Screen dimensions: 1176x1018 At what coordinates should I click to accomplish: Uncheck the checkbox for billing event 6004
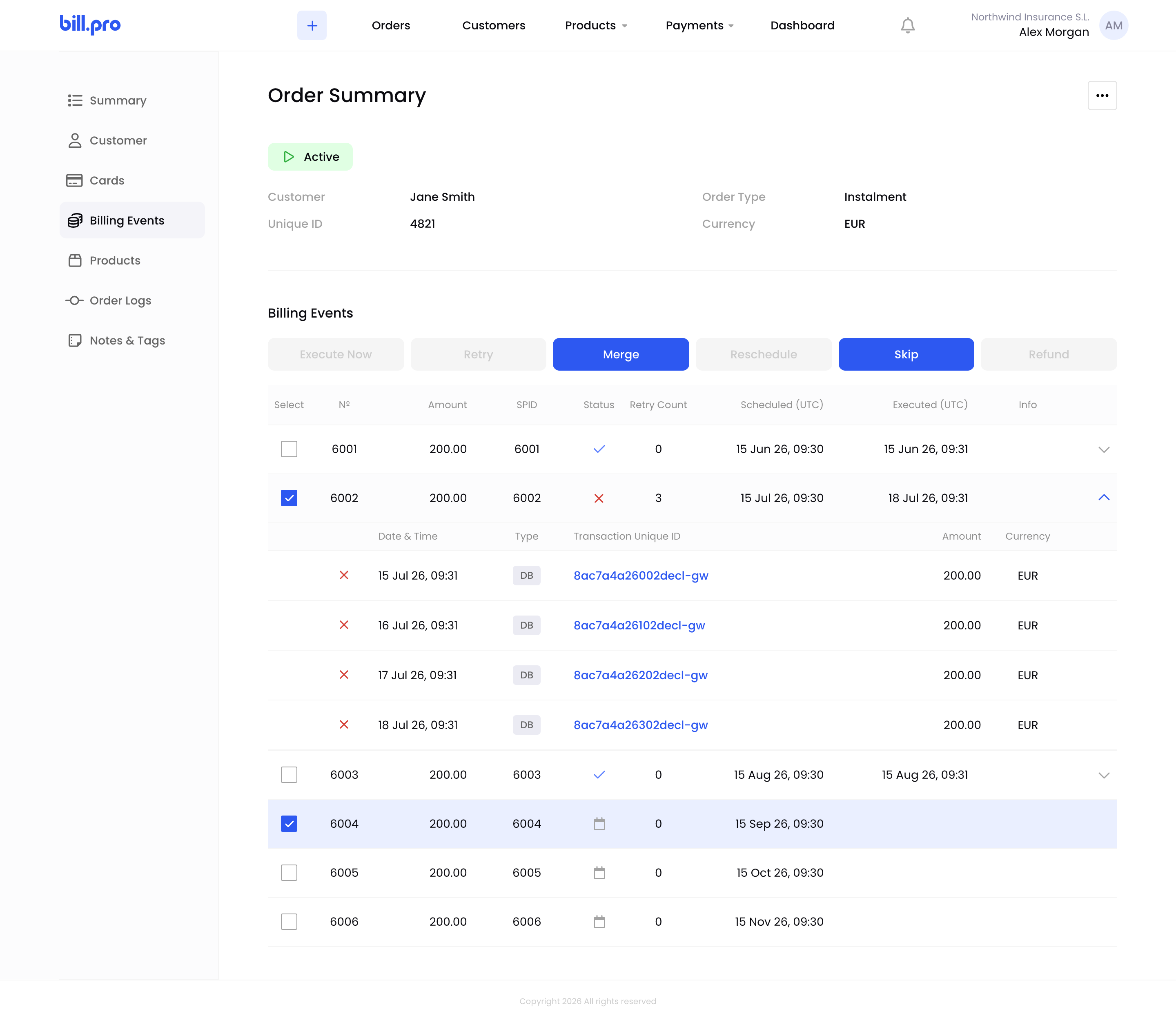pyautogui.click(x=289, y=824)
